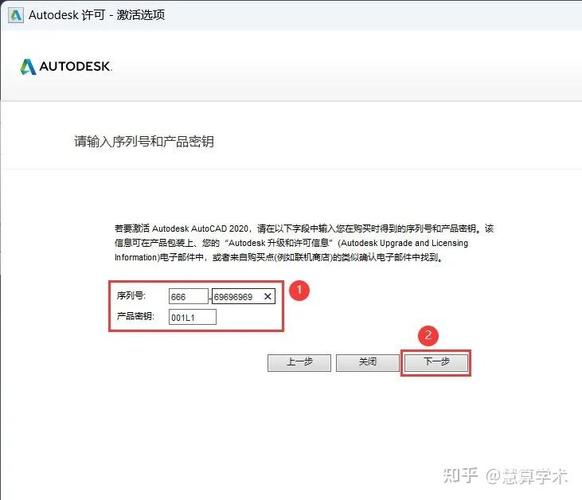Image resolution: width=582 pixels, height=500 pixels.
Task: Click the serial number prefix field 666
Action: (189, 297)
